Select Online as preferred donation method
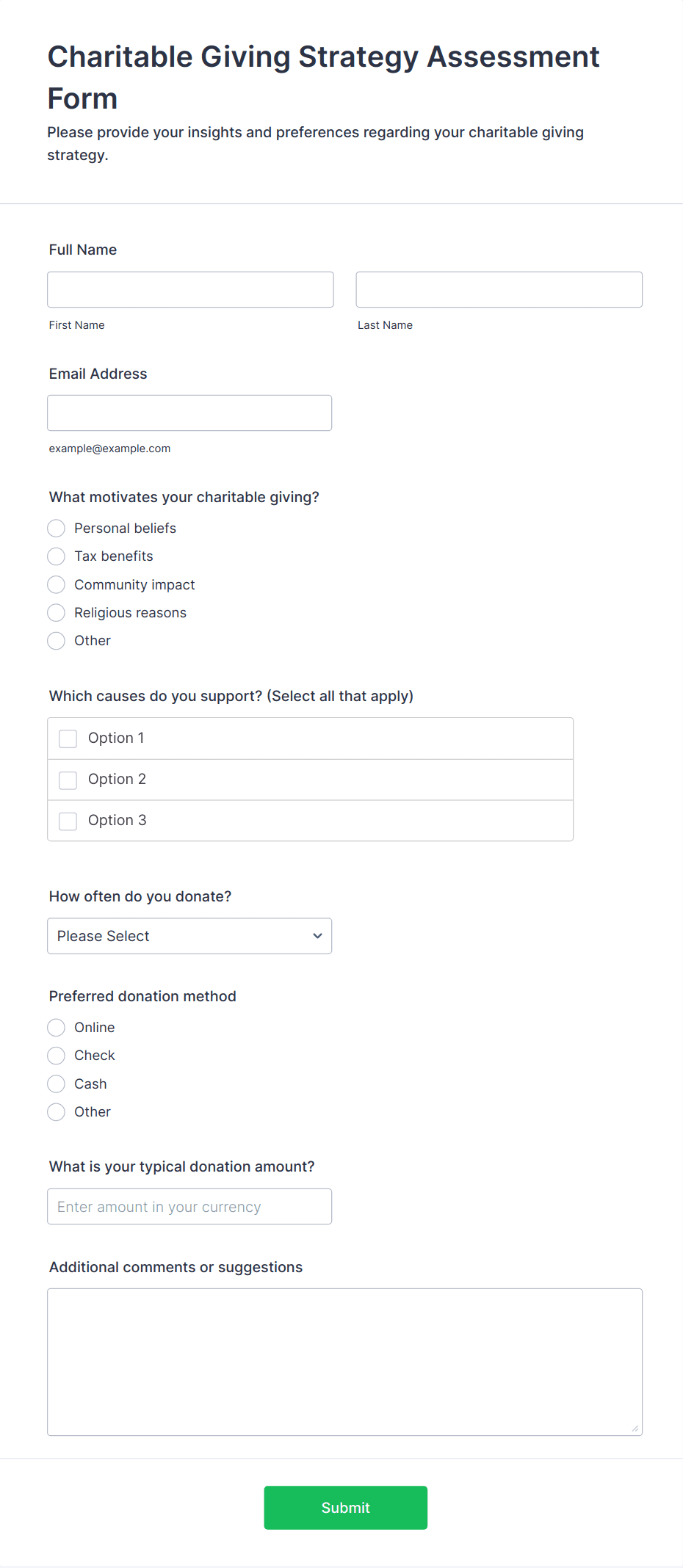This screenshot has height=1568, width=683. pos(56,1027)
